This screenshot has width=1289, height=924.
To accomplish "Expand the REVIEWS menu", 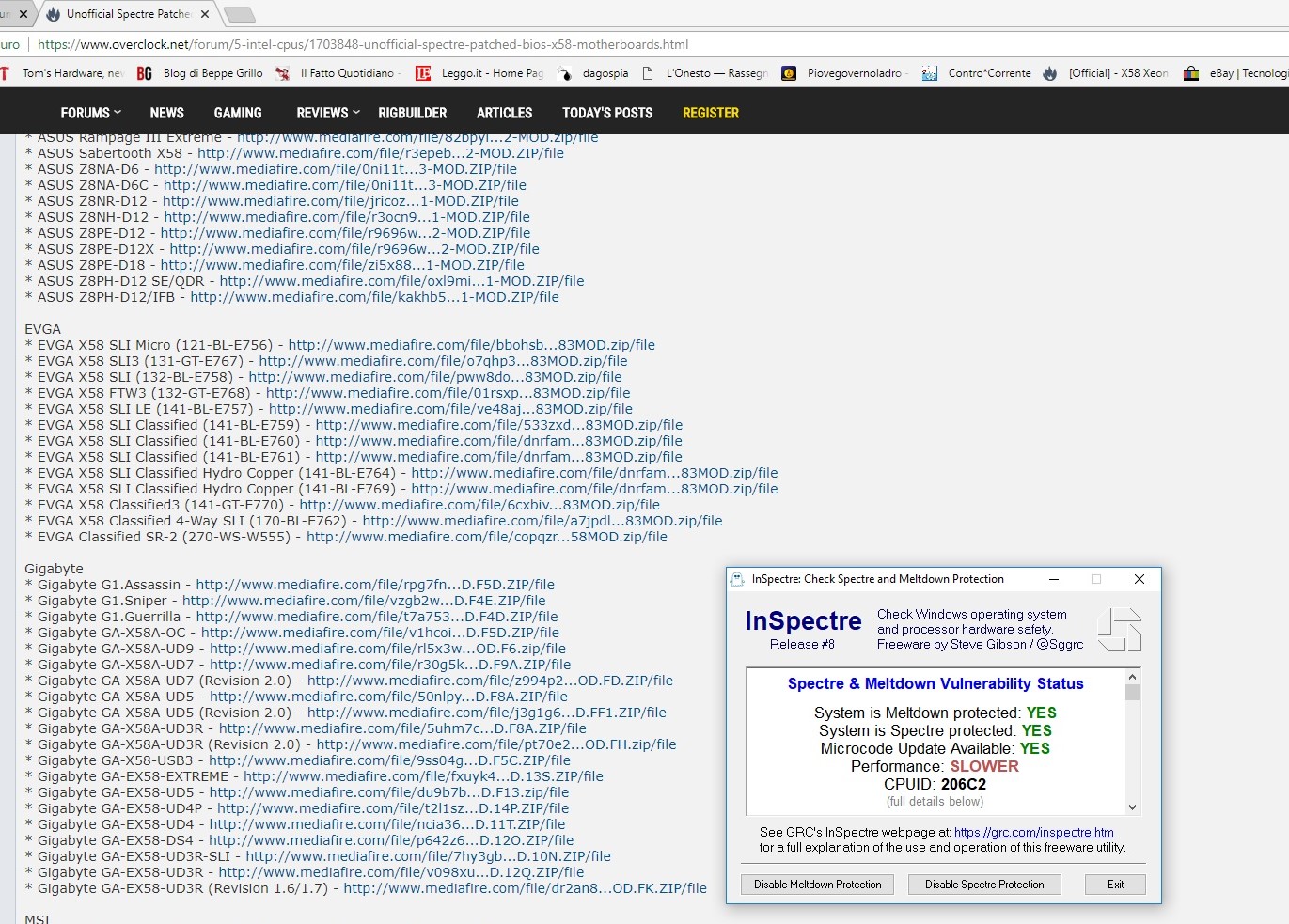I will [328, 113].
